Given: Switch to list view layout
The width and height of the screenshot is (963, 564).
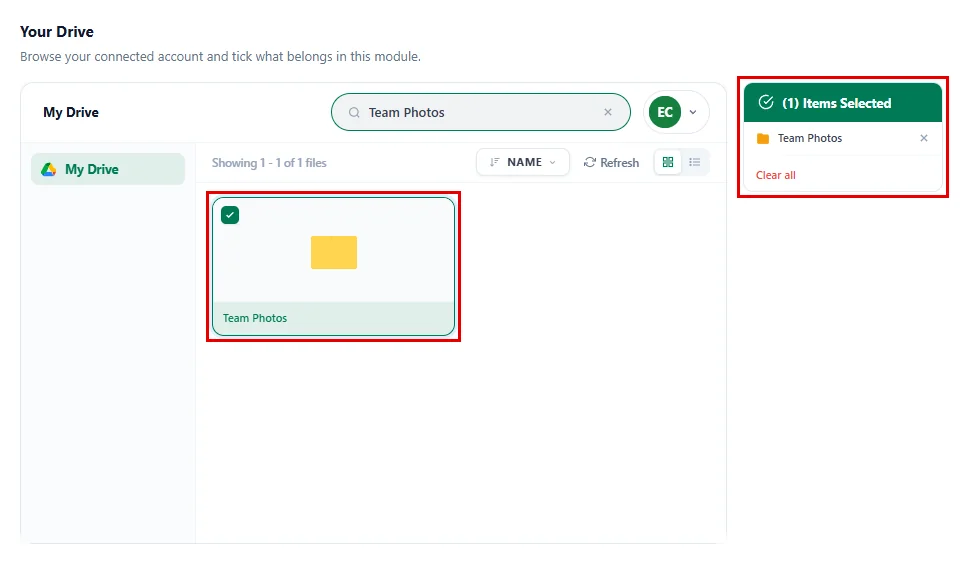Looking at the screenshot, I should (695, 162).
